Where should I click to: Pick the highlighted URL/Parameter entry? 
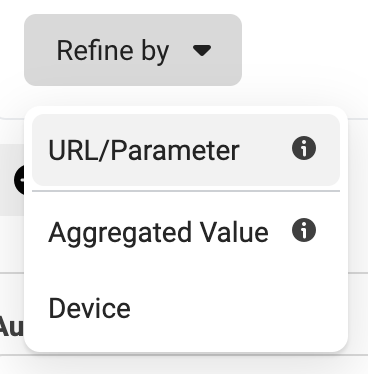tap(186, 150)
